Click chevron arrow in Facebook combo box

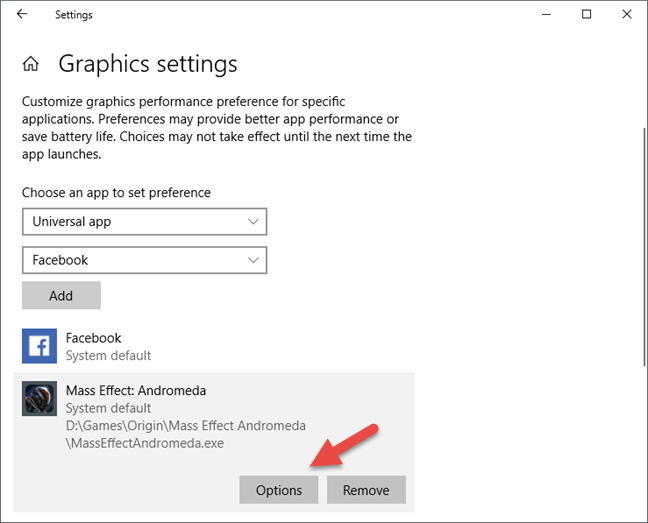[253, 260]
